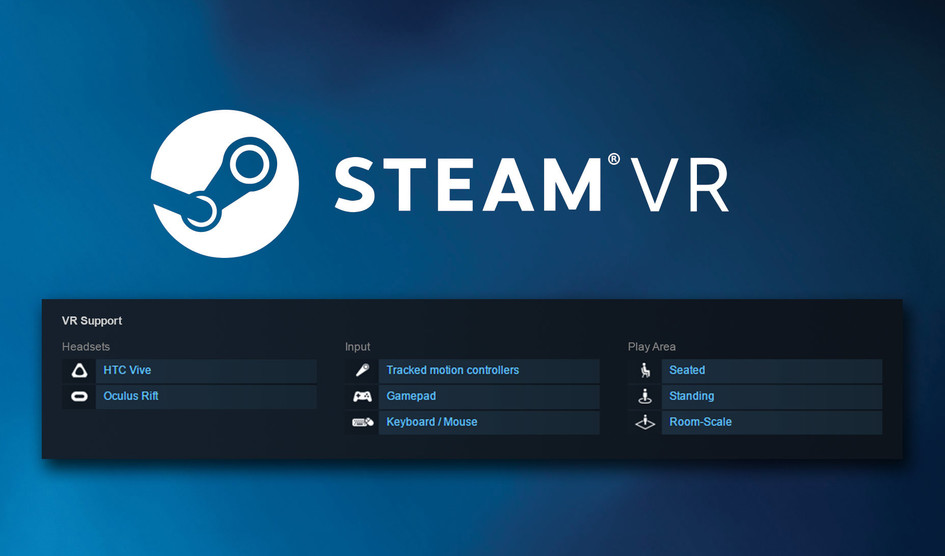945x556 pixels.
Task: Select the Seated play area link
Action: [771, 370]
